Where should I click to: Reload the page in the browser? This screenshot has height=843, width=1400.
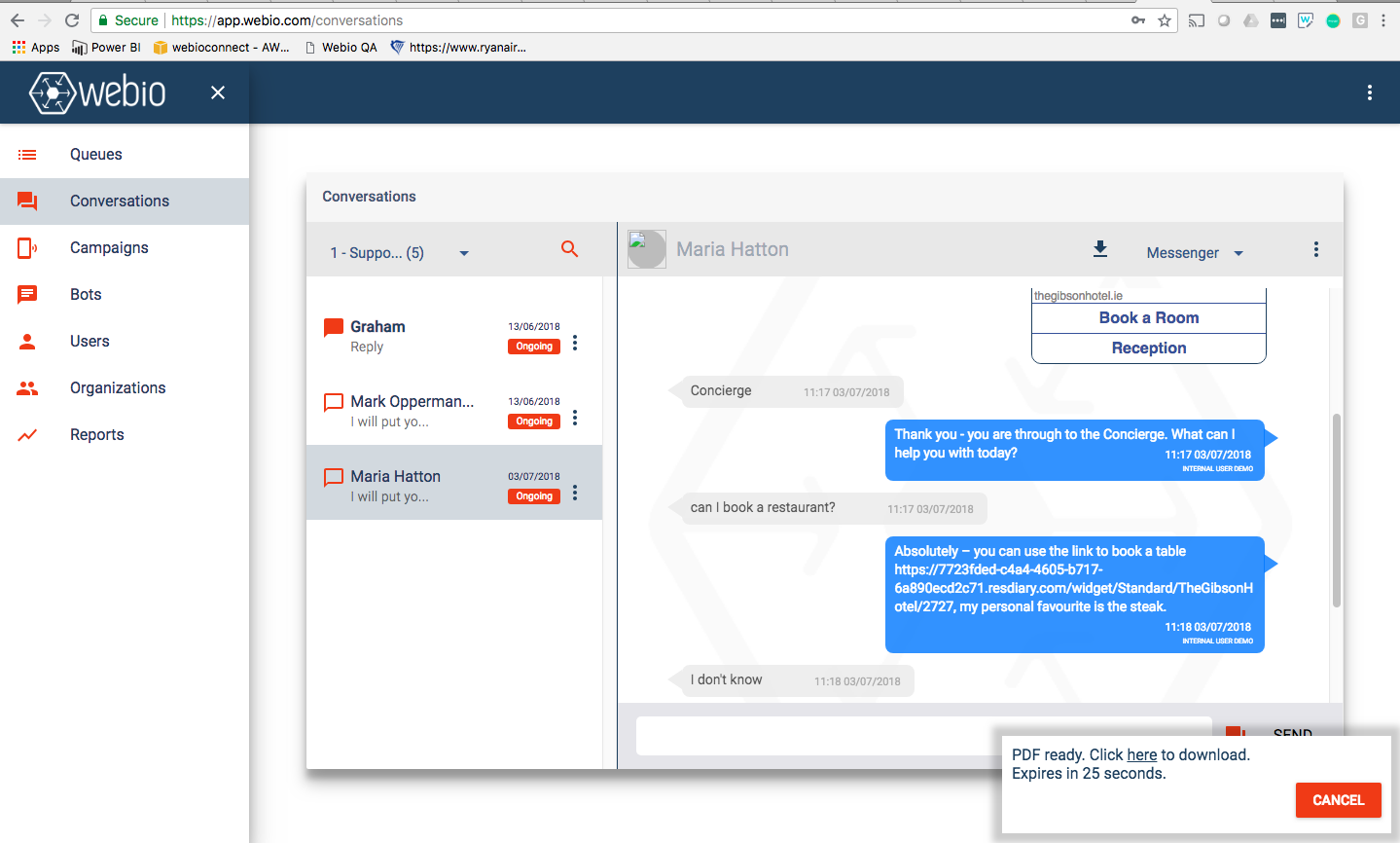click(72, 19)
